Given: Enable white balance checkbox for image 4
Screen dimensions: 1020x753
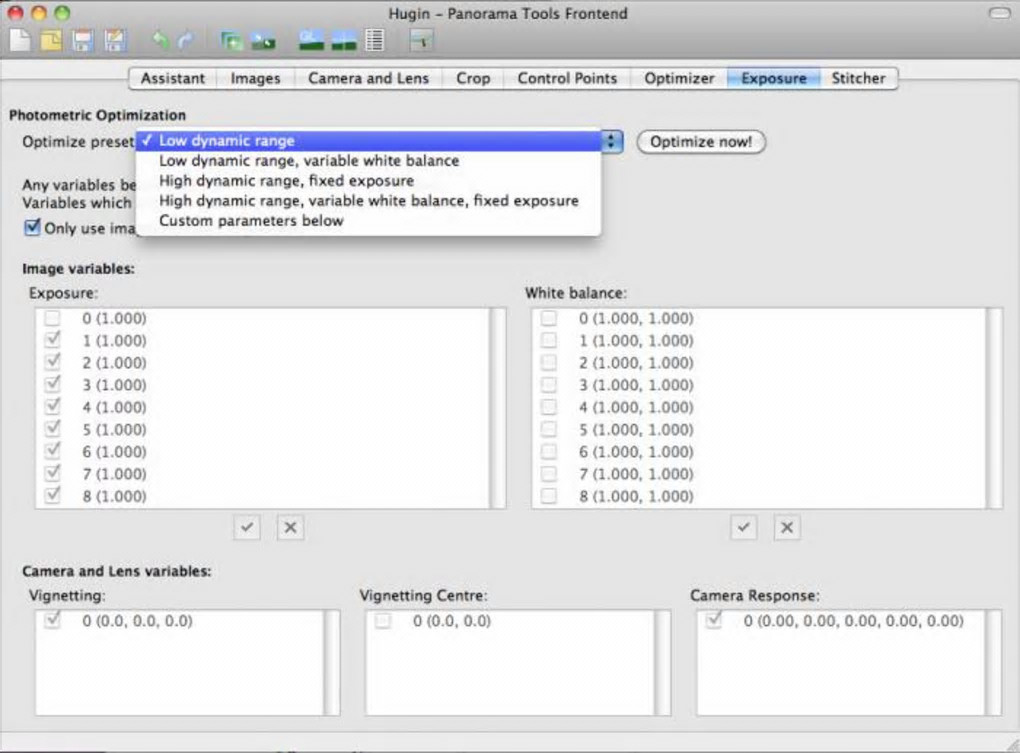Looking at the screenshot, I should click(x=549, y=407).
